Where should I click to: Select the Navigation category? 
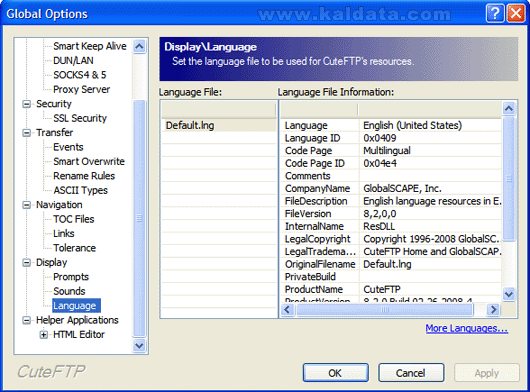pyautogui.click(x=59, y=205)
